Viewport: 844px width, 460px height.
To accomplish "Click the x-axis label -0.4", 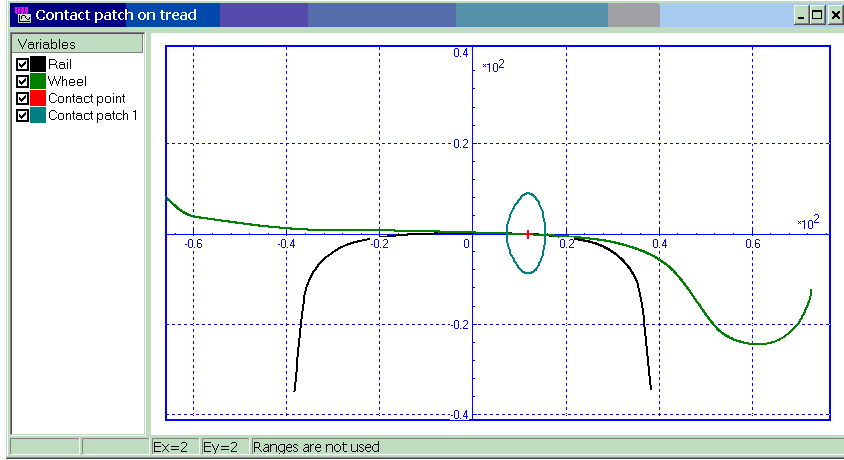I will click(286, 244).
